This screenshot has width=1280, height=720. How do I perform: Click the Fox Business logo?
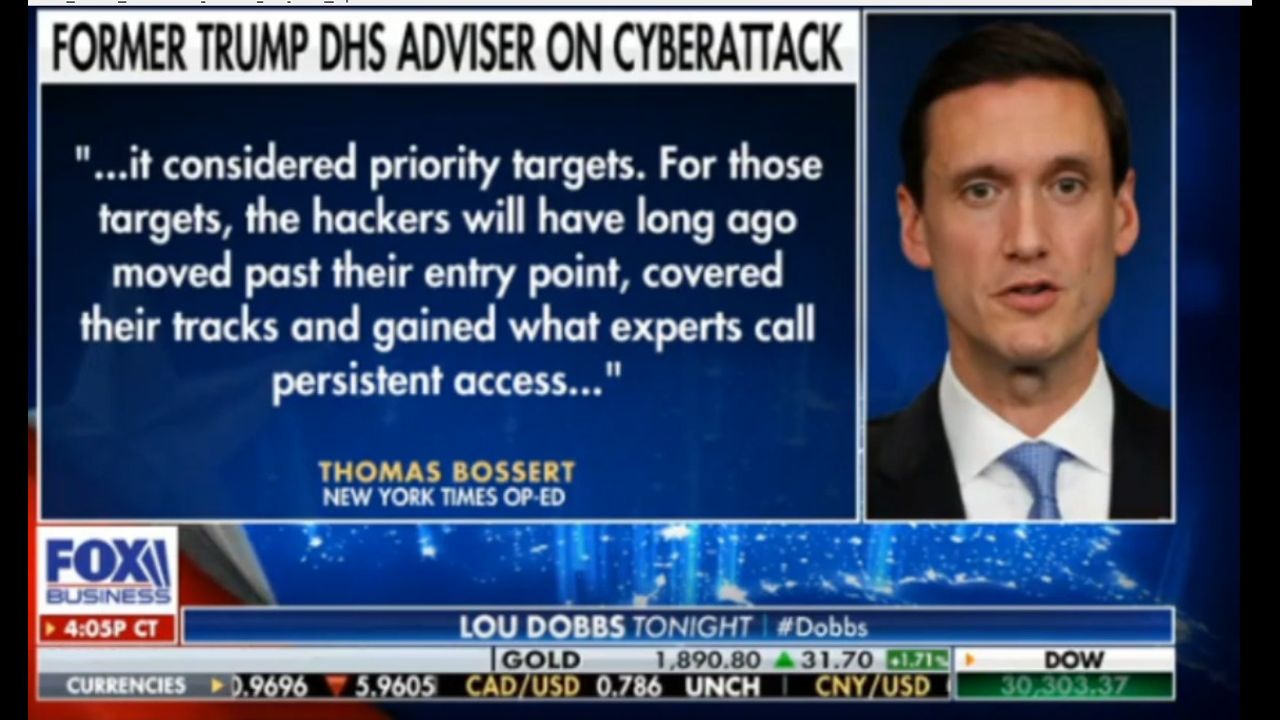pyautogui.click(x=108, y=570)
